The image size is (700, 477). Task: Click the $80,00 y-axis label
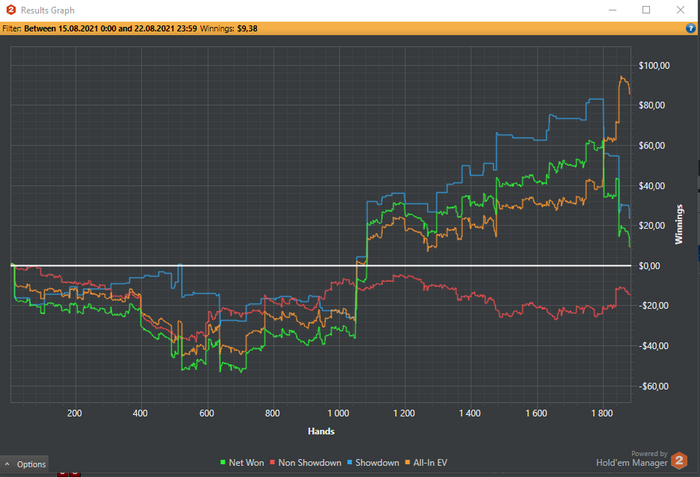652,105
